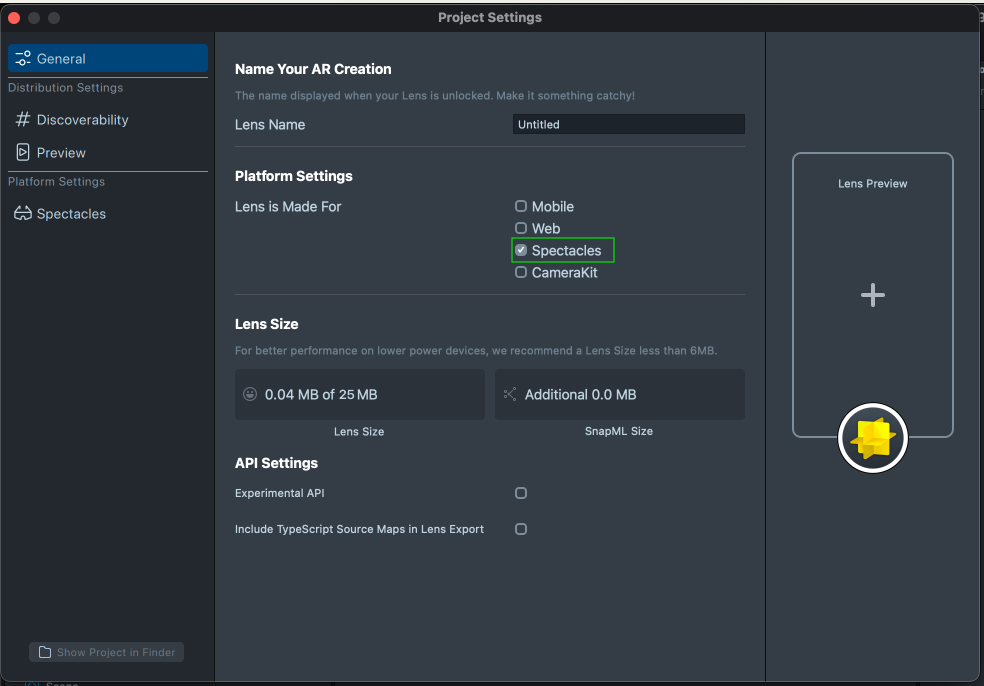
Task: Enable the Web platform checkbox
Action: pyautogui.click(x=521, y=228)
